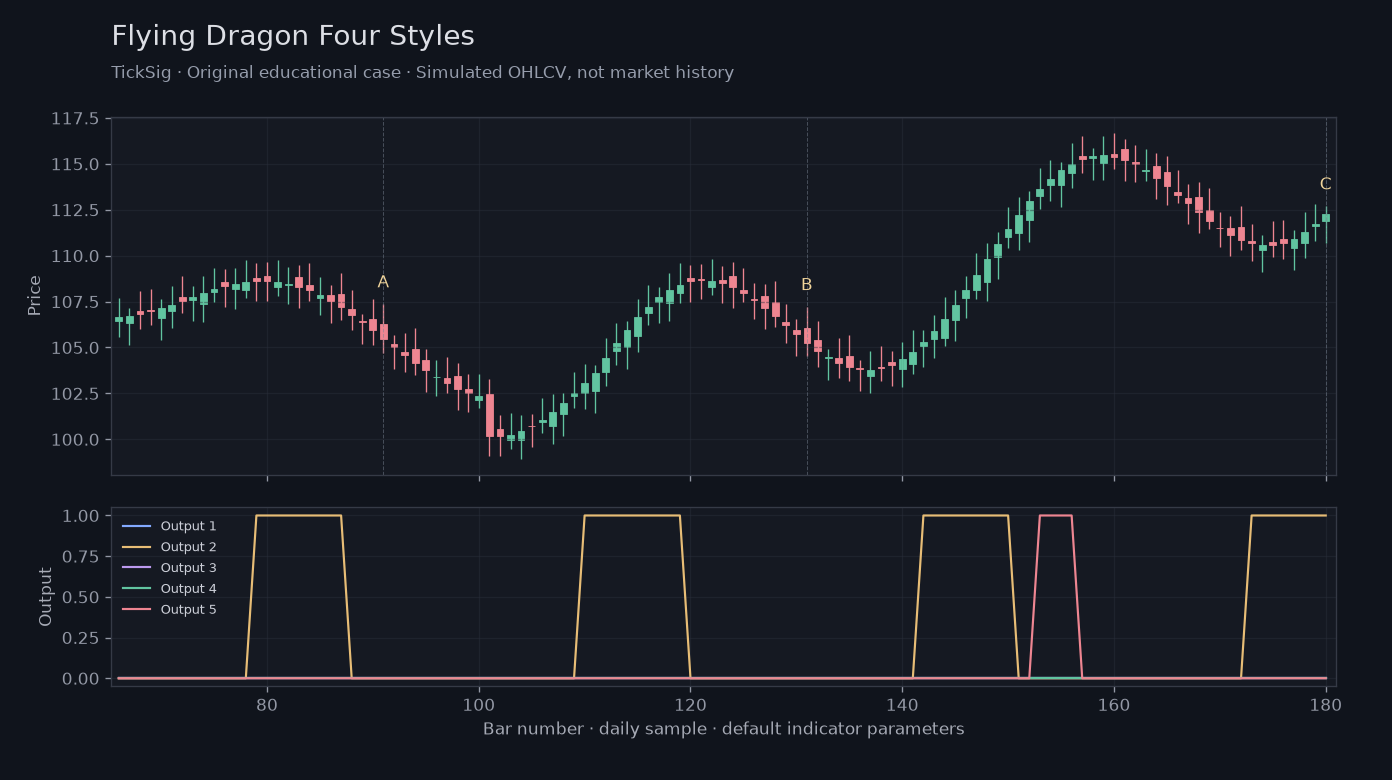1392x780 pixels.
Task: Select Output 5 legend entry
Action: pos(169,610)
